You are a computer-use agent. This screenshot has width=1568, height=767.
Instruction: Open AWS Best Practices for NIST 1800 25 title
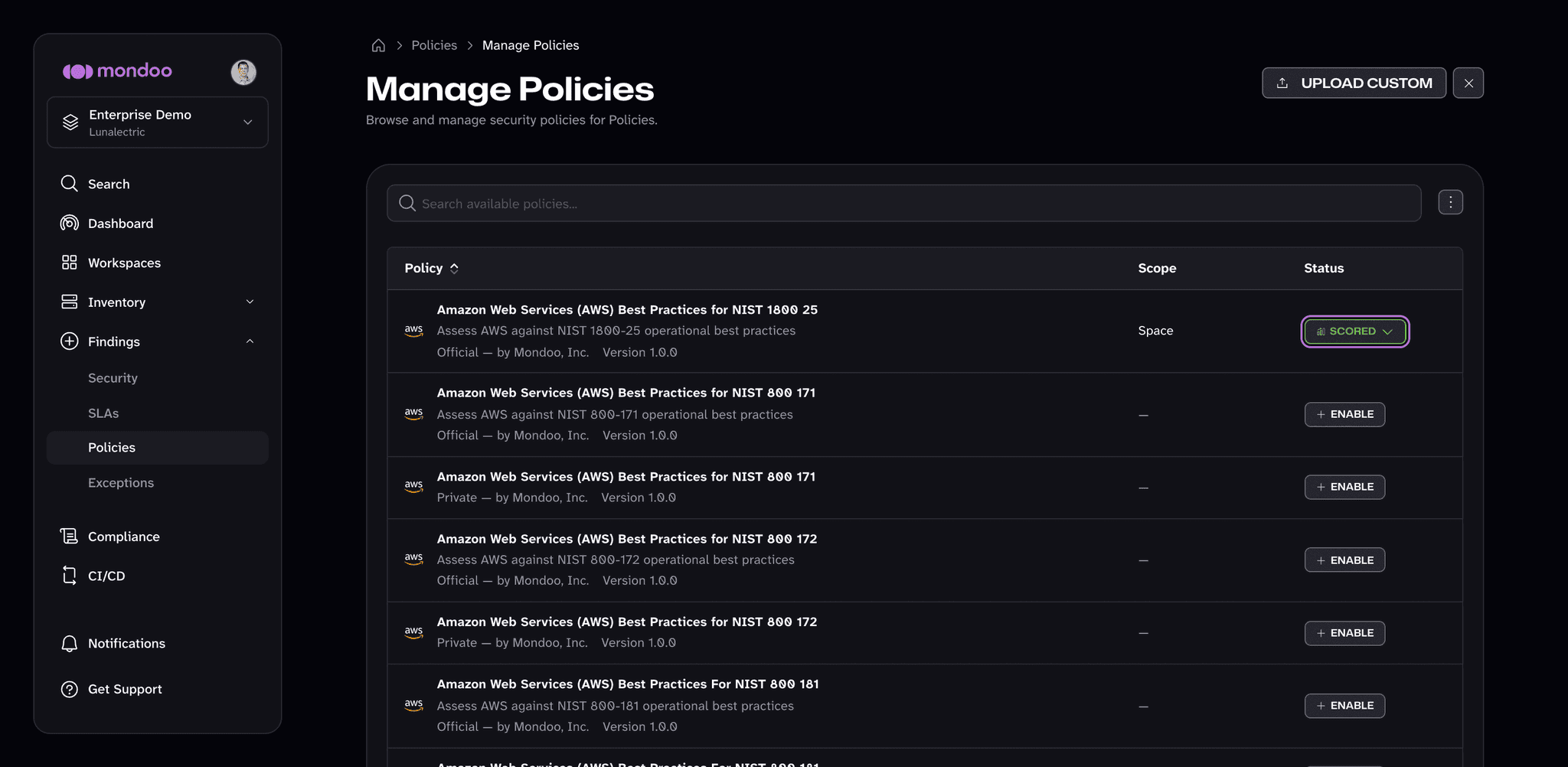coord(627,310)
